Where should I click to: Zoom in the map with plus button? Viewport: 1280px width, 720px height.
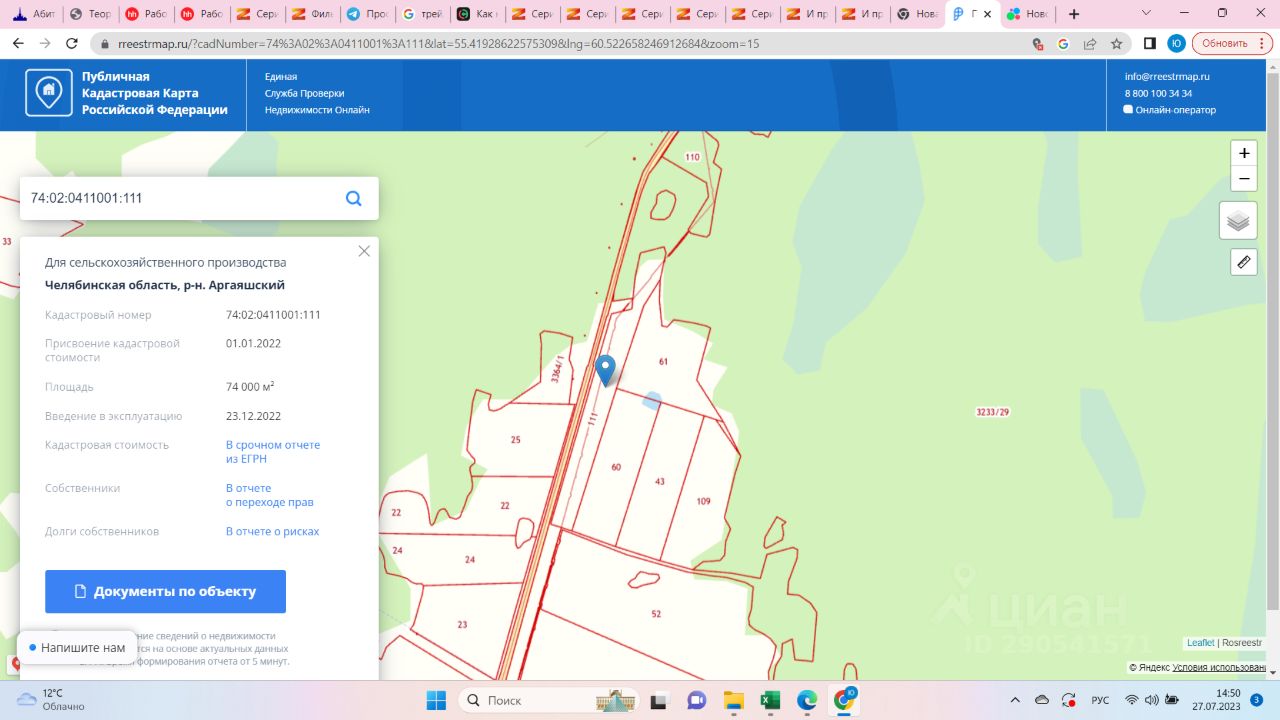[1244, 153]
